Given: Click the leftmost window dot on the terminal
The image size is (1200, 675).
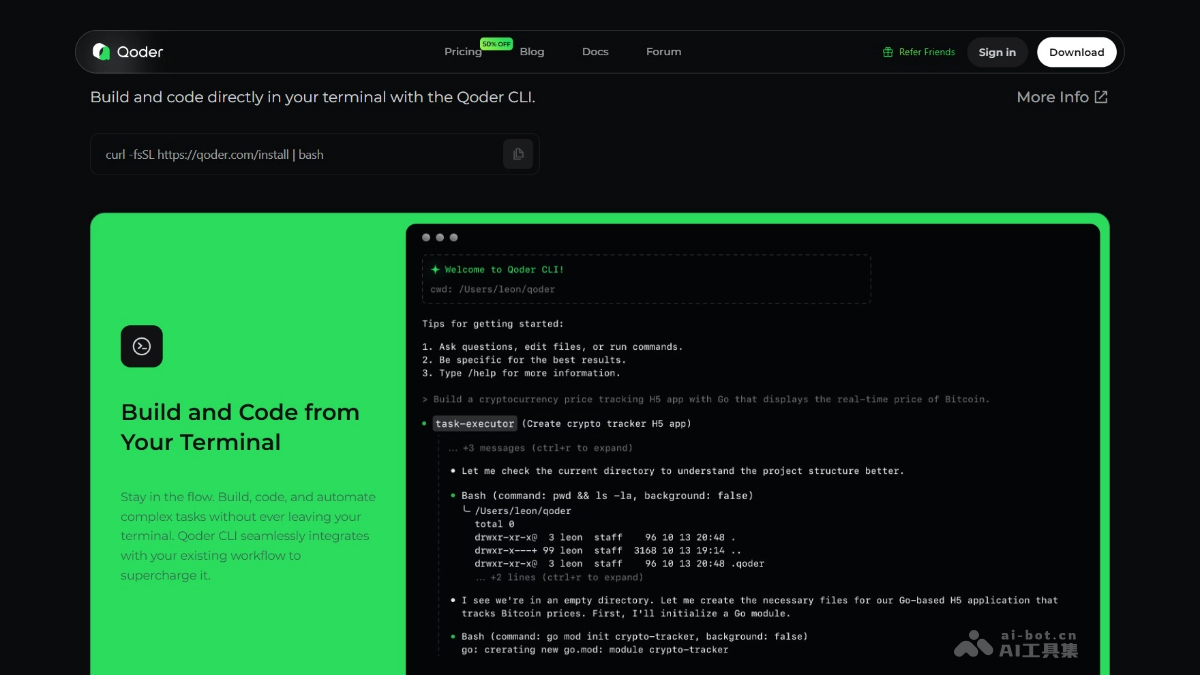Looking at the screenshot, I should (x=427, y=237).
